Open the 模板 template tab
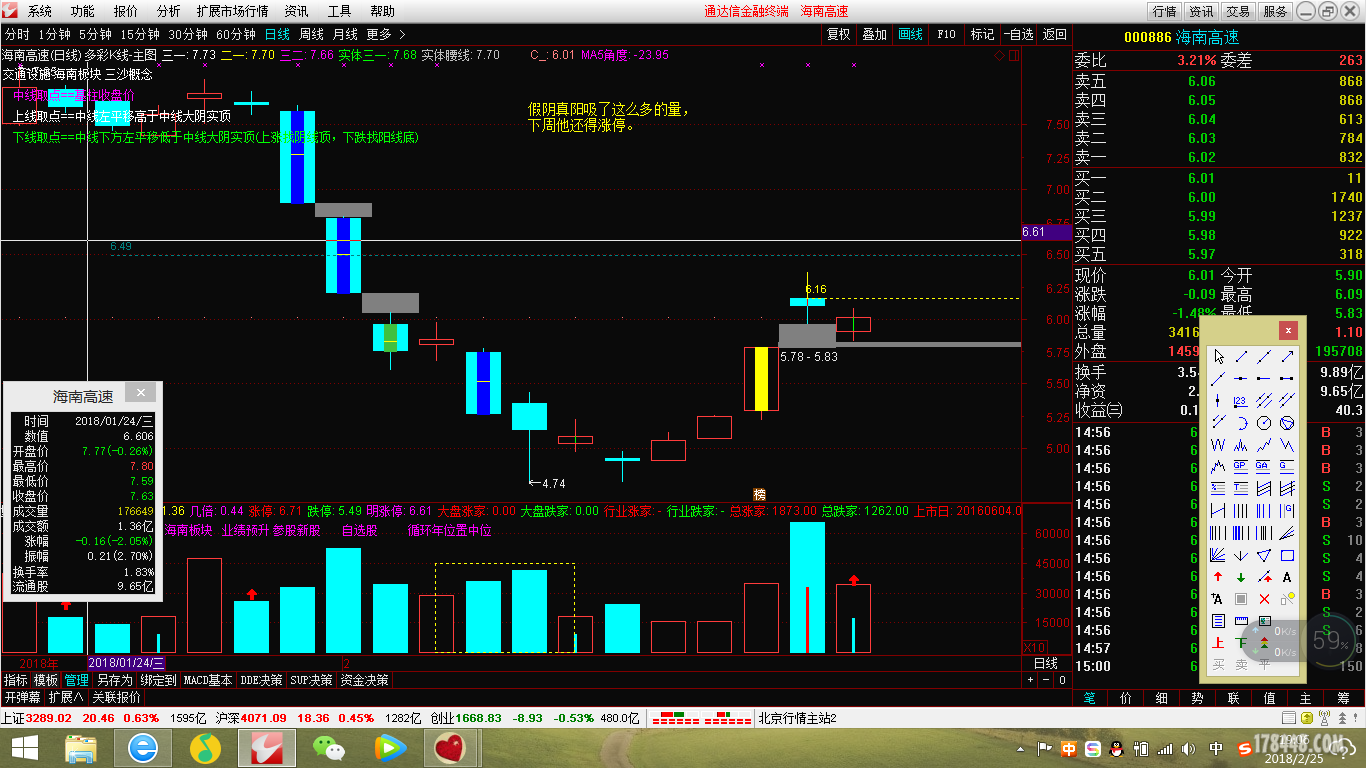The image size is (1366, 768). coord(46,680)
